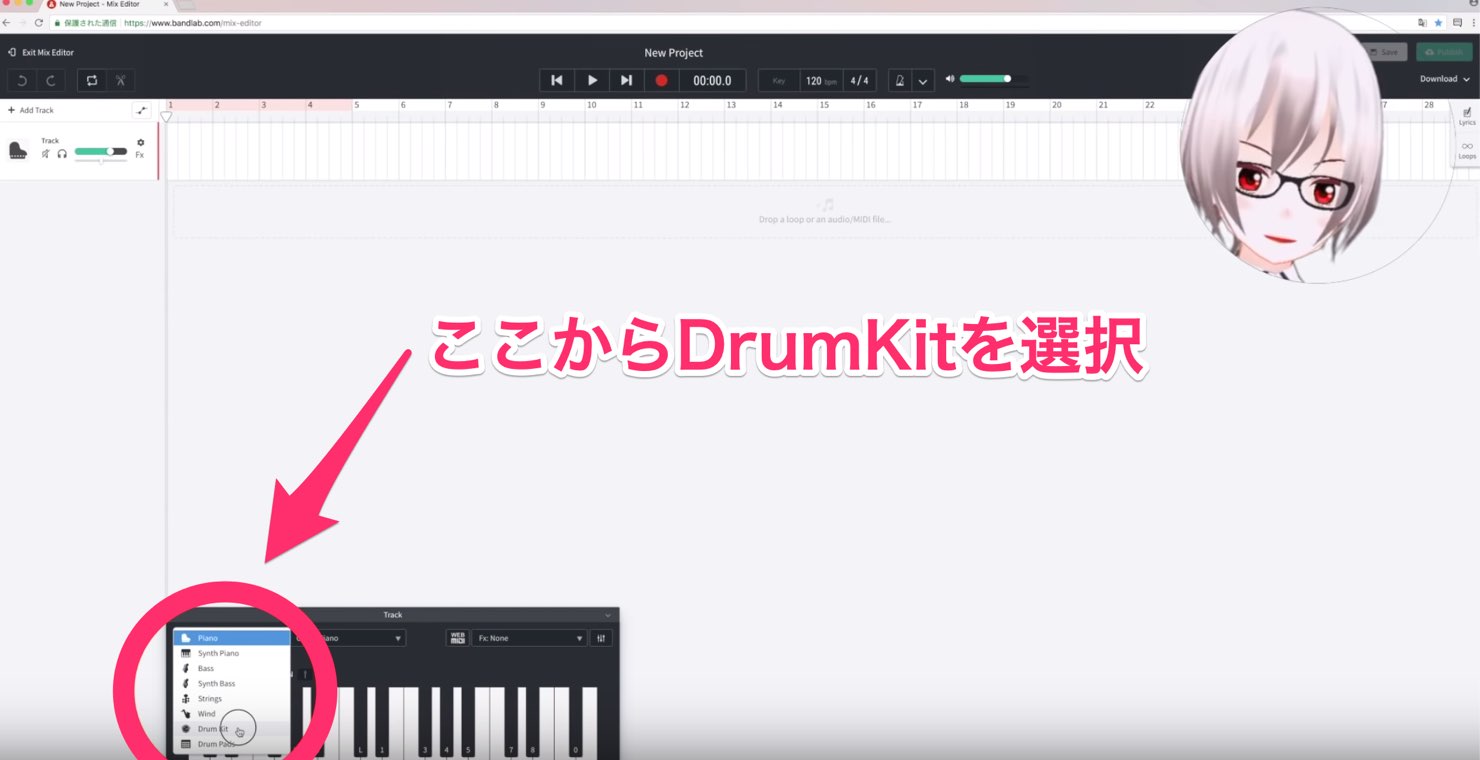The width and height of the screenshot is (1480, 760).
Task: Adjust the master volume slider
Action: (x=992, y=78)
